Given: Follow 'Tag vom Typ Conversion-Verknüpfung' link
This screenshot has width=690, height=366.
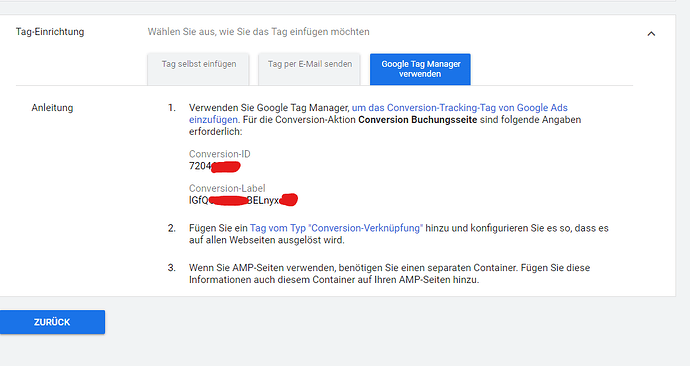Looking at the screenshot, I should coord(336,228).
